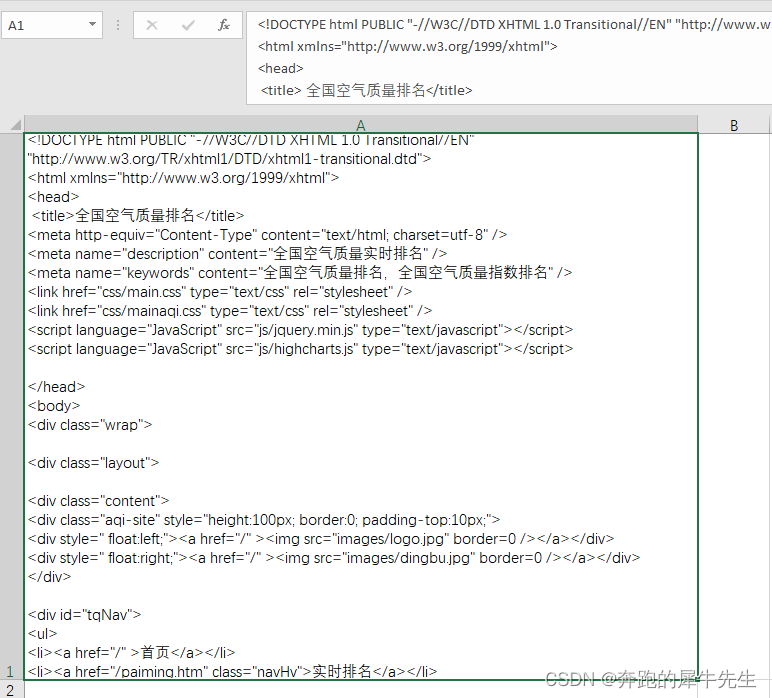Select row 1 header
This screenshot has width=772, height=698.
coord(11,407)
